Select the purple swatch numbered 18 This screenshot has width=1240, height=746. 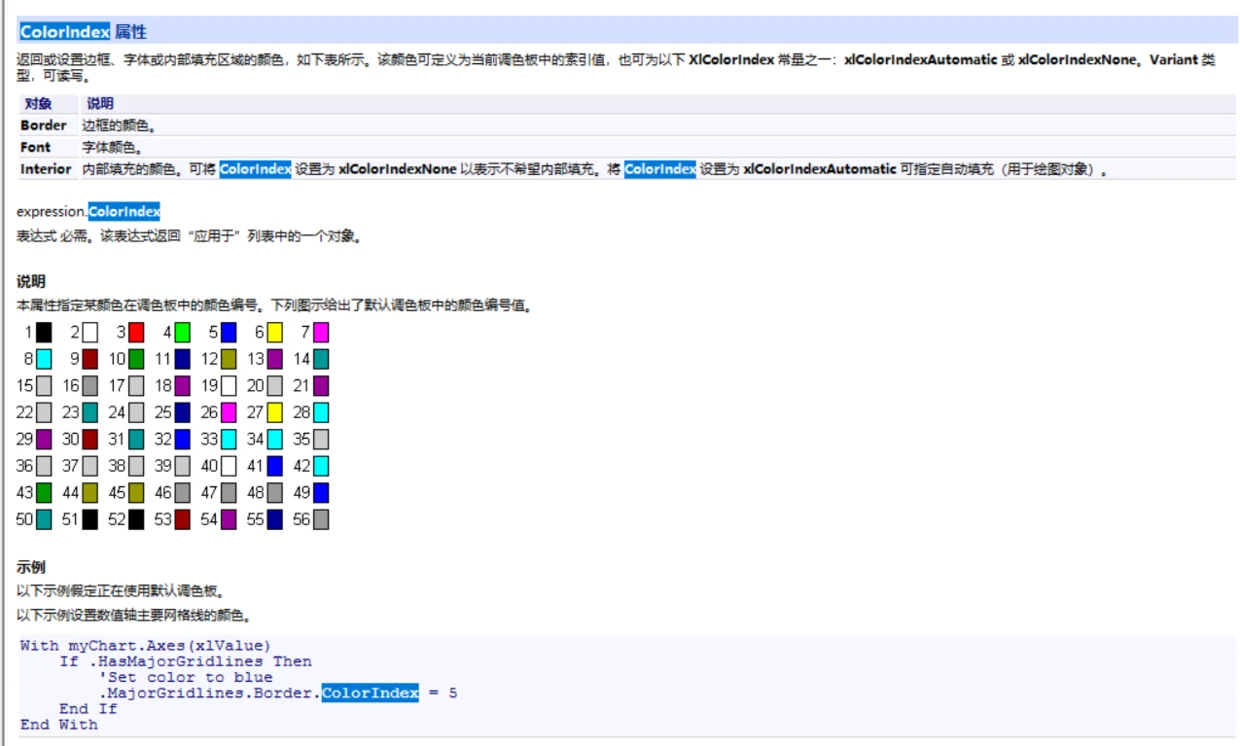pyautogui.click(x=182, y=385)
